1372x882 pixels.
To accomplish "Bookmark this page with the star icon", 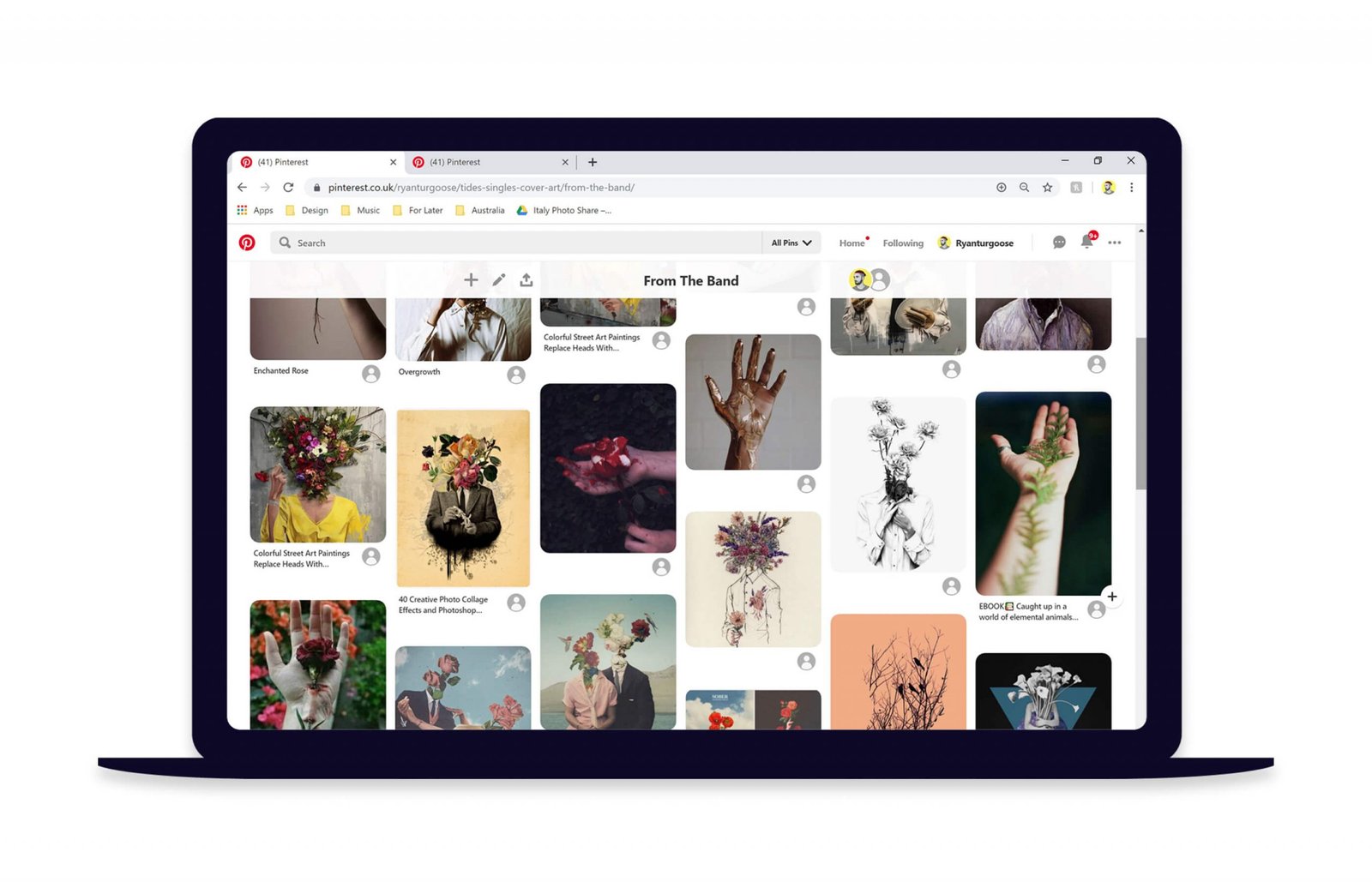I will [1047, 188].
